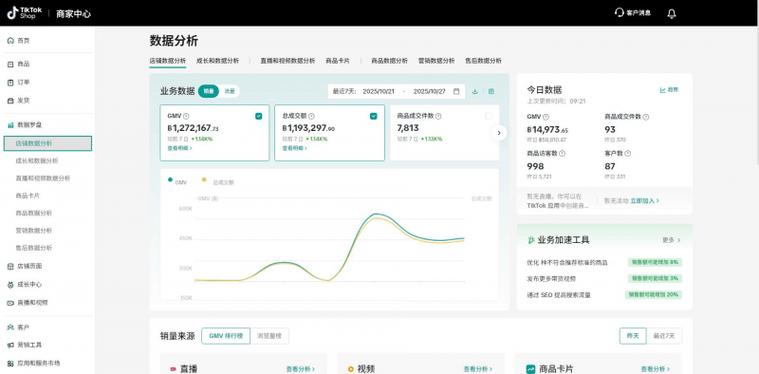Open 查看明细 under 总成交额 card
Screen dimensions: 759x374
(294, 148)
